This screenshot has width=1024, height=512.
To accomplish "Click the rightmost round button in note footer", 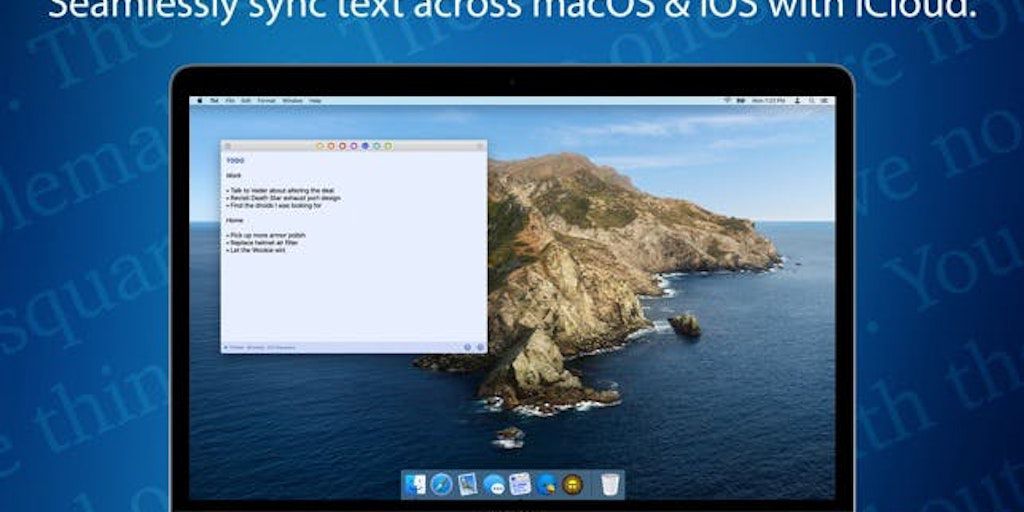I will [480, 347].
